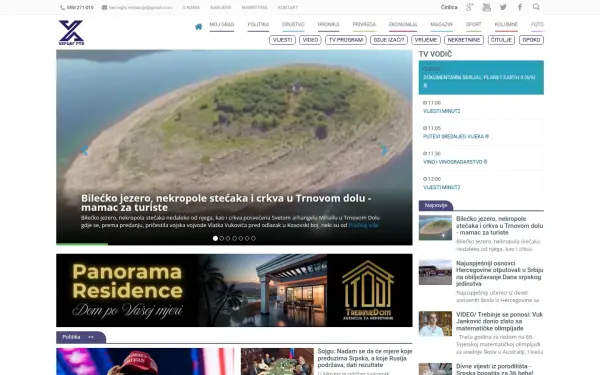The height and width of the screenshot is (375, 600).
Task: Go to the previous slide arrow
Action: (84, 150)
